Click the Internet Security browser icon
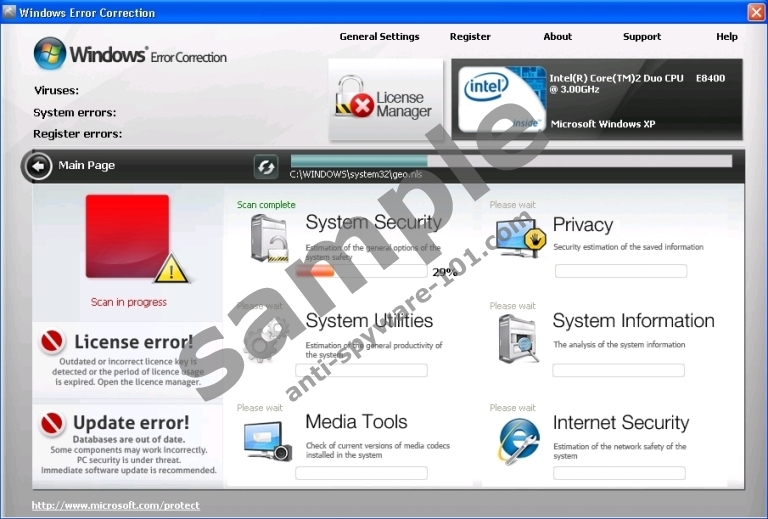Viewport: 768px width, 519px height. pos(518,440)
